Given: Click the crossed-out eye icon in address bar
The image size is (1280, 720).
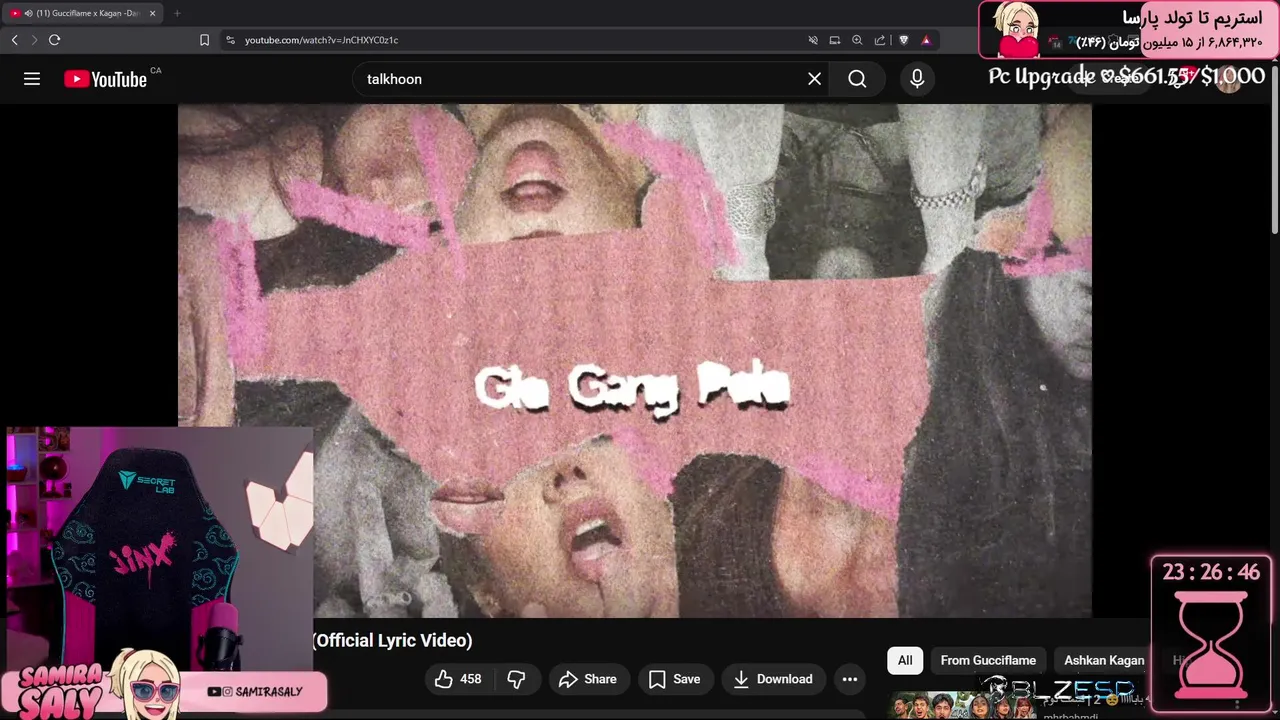Looking at the screenshot, I should (x=813, y=40).
